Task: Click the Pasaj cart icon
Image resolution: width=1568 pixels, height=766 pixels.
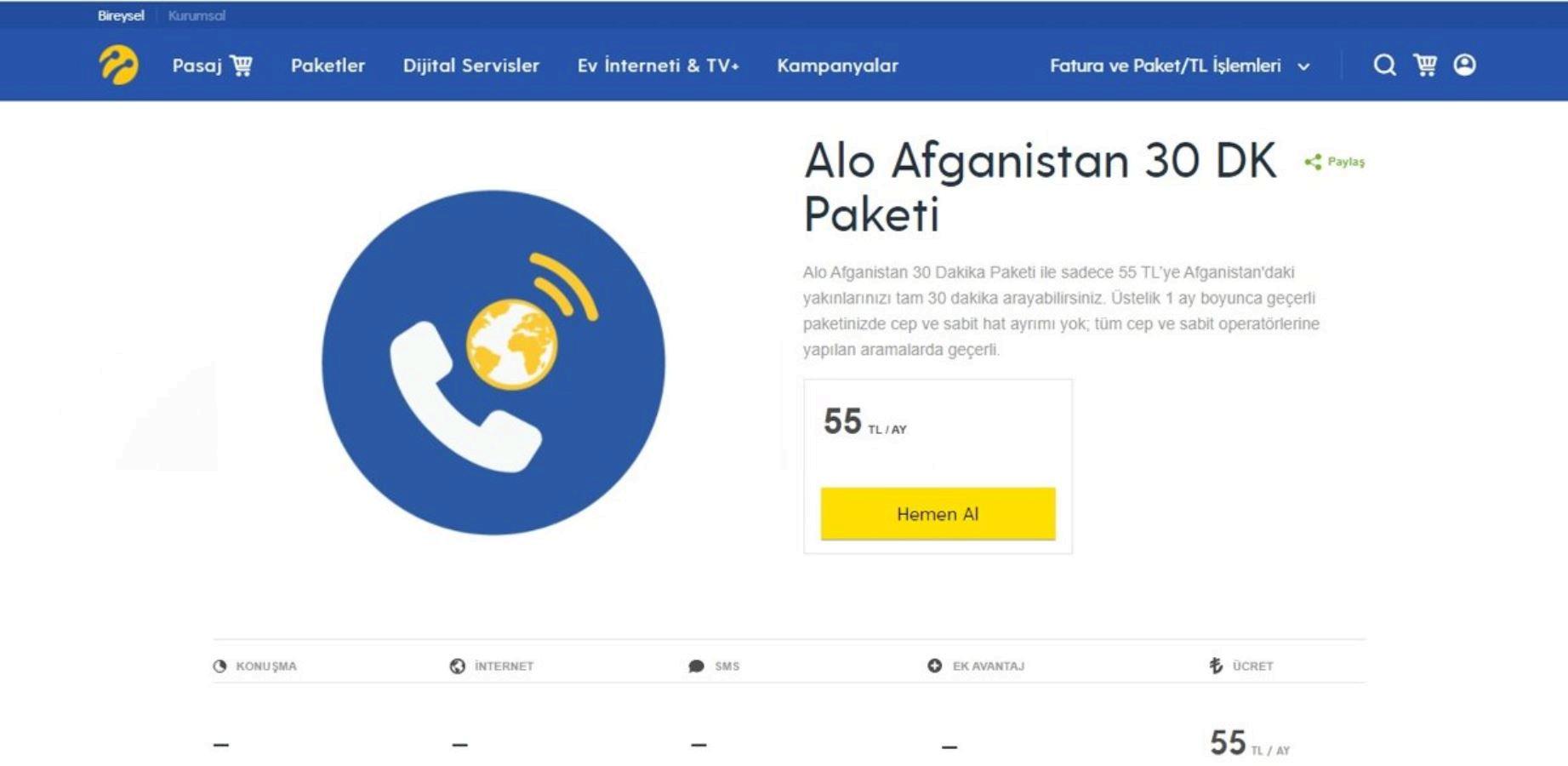Action: [x=242, y=66]
